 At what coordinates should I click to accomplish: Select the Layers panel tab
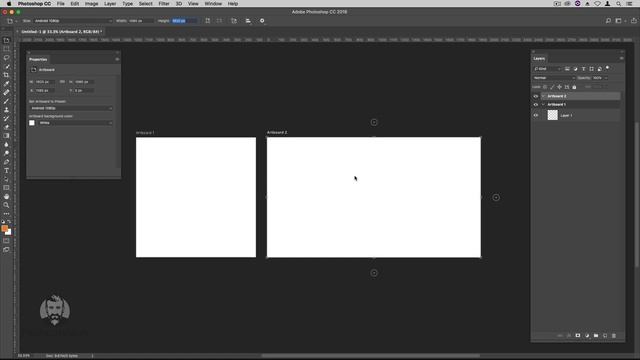click(539, 58)
